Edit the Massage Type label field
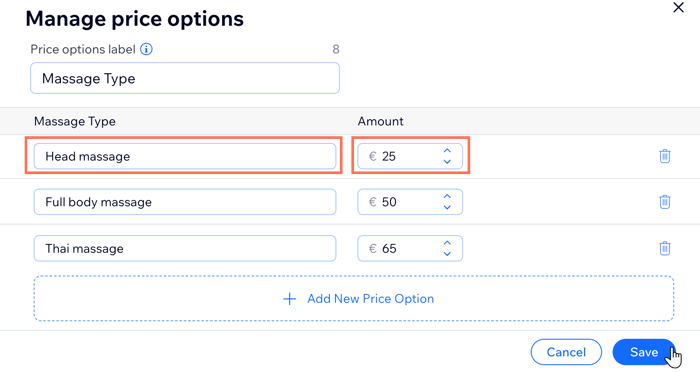 (185, 78)
